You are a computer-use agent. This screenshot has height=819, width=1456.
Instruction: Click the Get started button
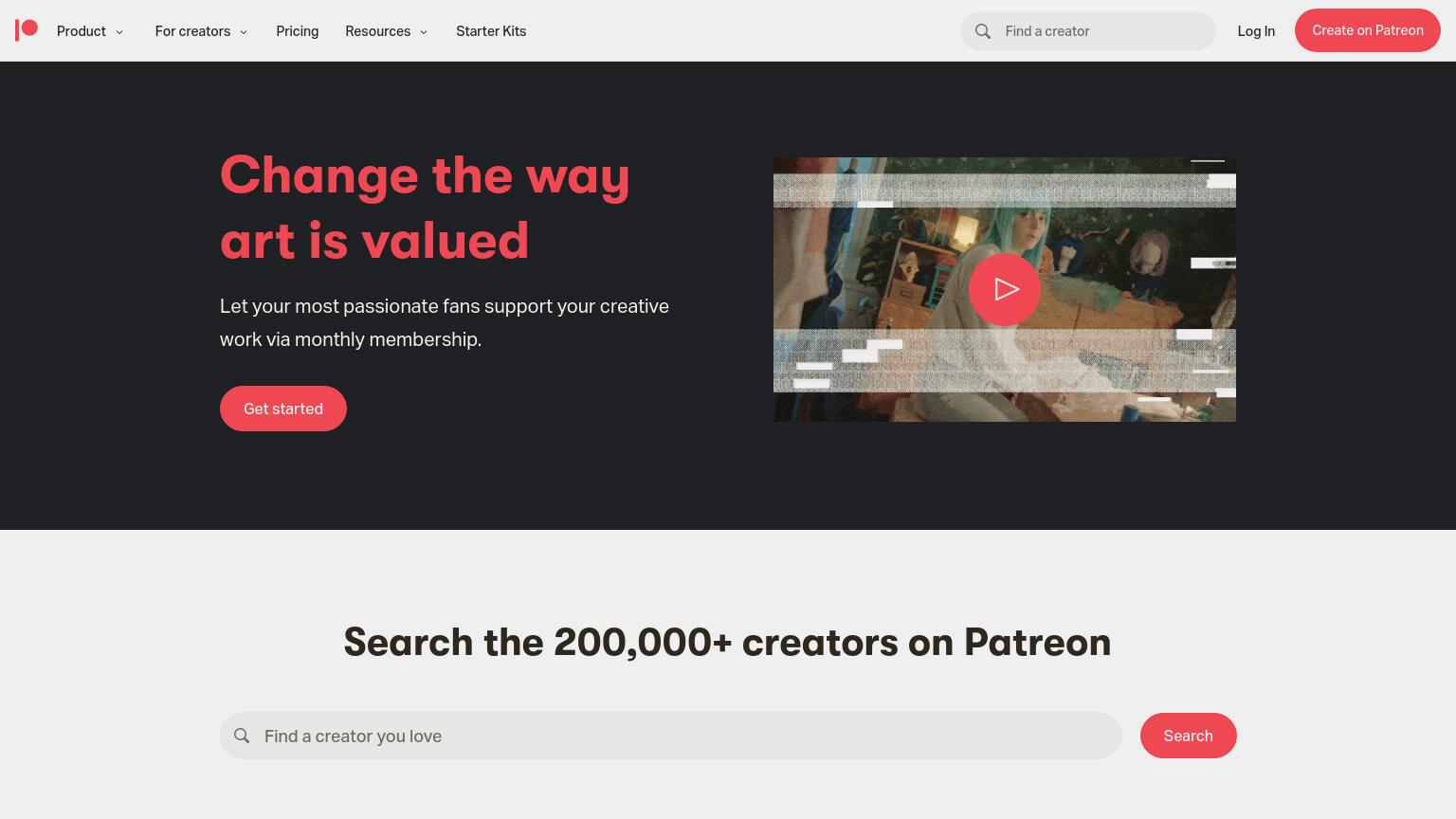click(283, 409)
